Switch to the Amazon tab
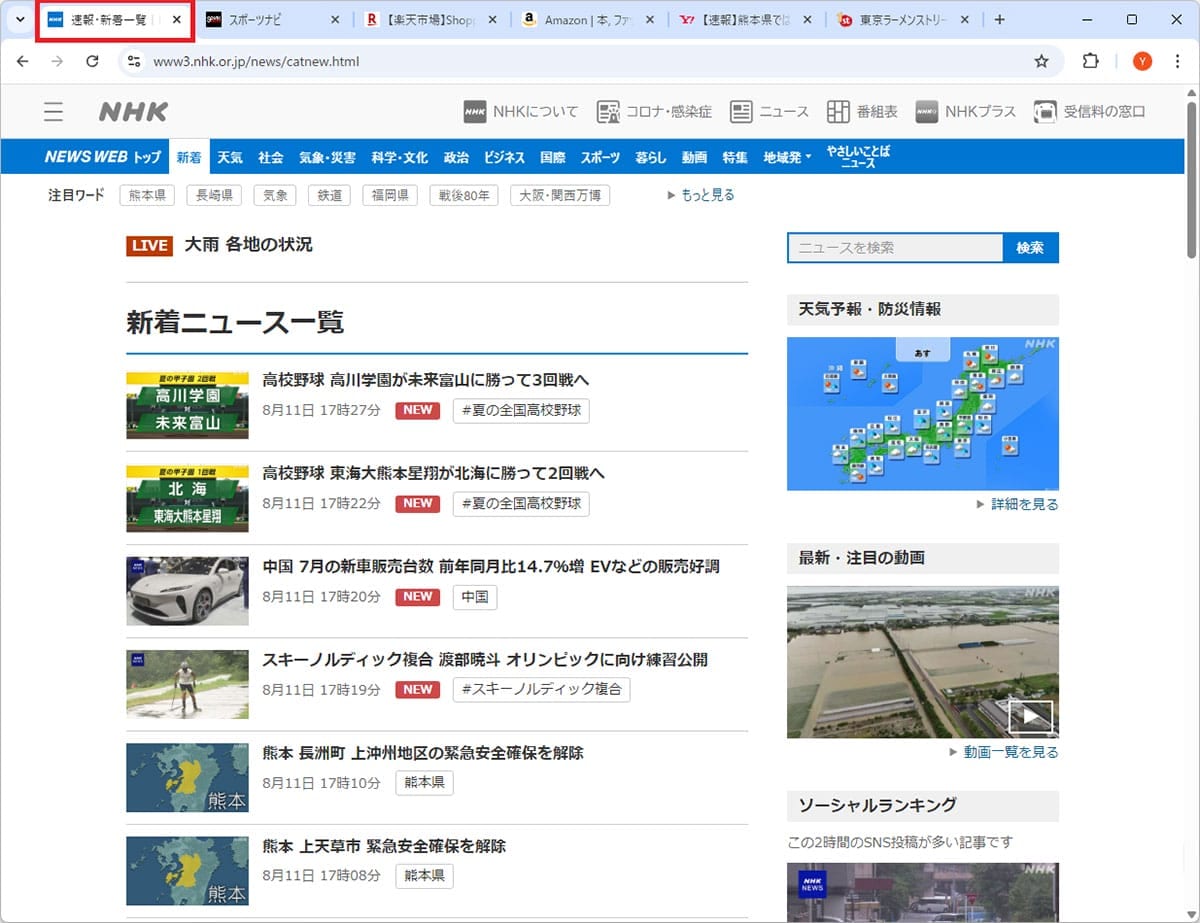 (x=590, y=20)
